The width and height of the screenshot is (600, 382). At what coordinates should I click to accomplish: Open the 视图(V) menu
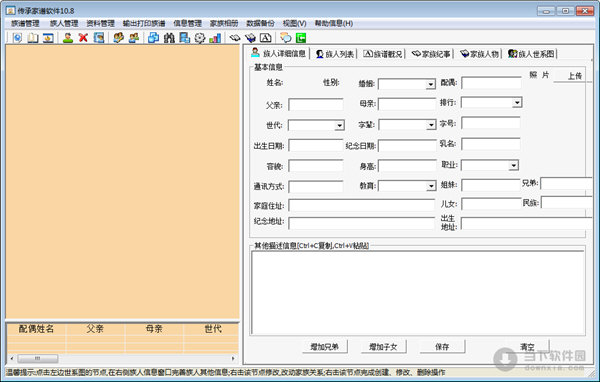[294, 23]
